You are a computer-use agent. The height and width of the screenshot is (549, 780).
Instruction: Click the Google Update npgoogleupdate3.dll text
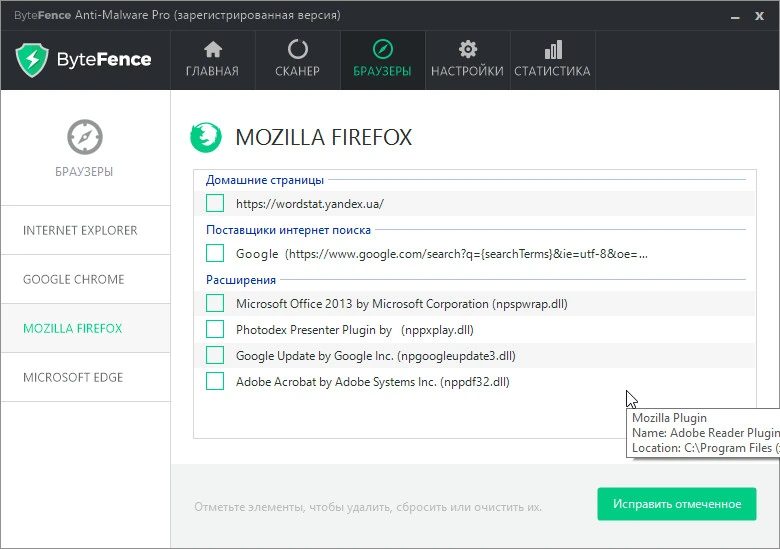point(376,356)
